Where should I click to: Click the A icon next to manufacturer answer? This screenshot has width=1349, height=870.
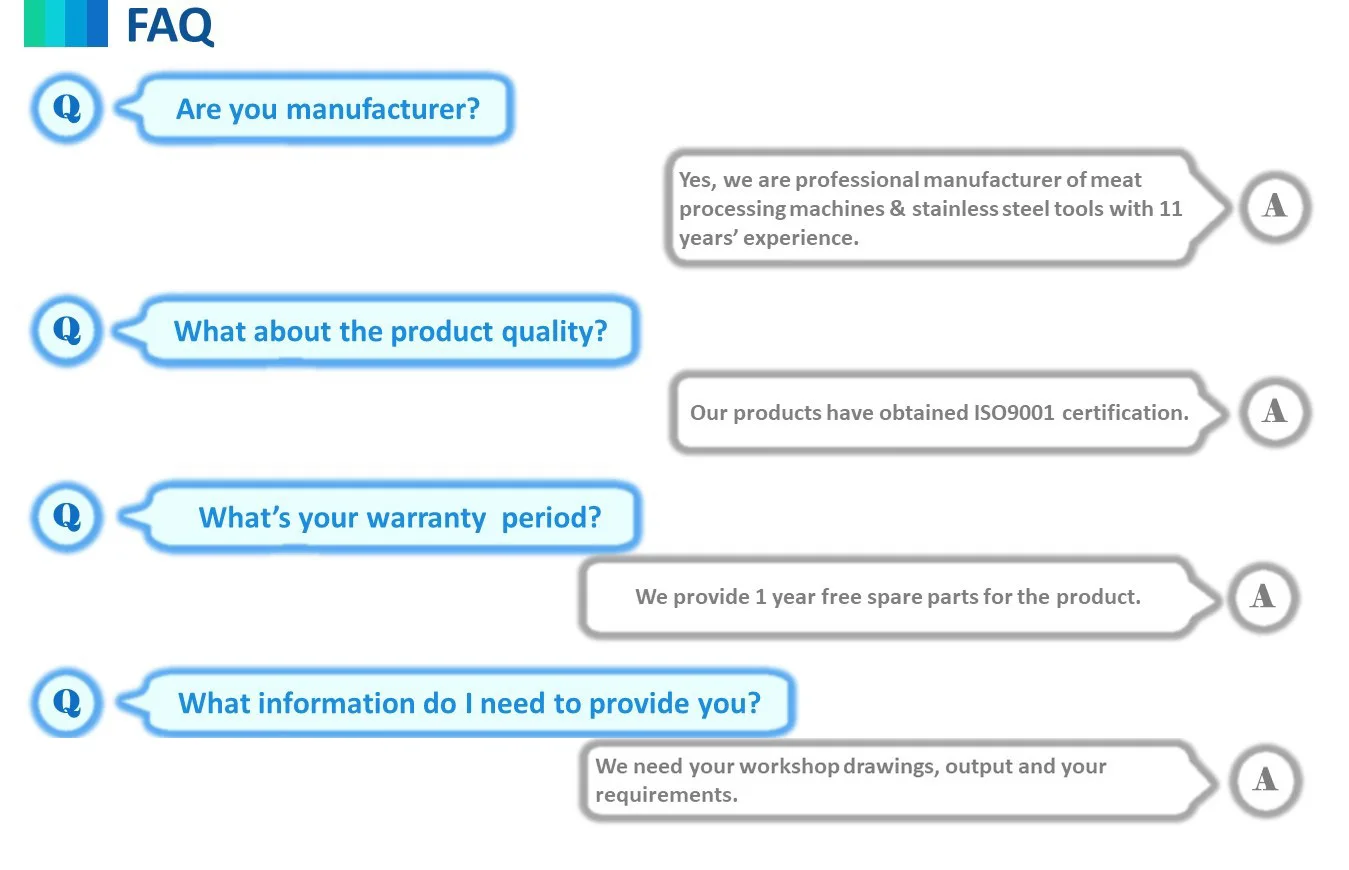(1275, 207)
